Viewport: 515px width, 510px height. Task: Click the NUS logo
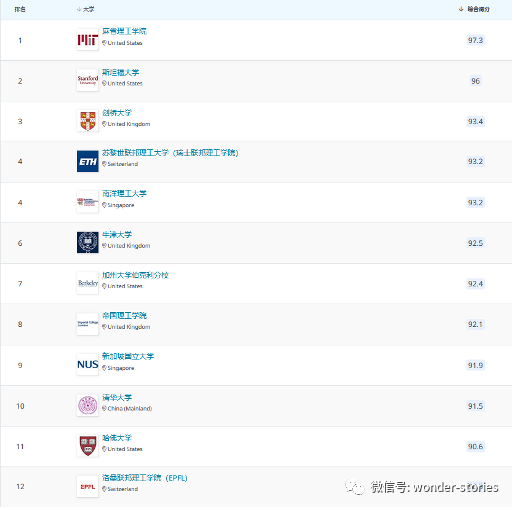[87, 364]
